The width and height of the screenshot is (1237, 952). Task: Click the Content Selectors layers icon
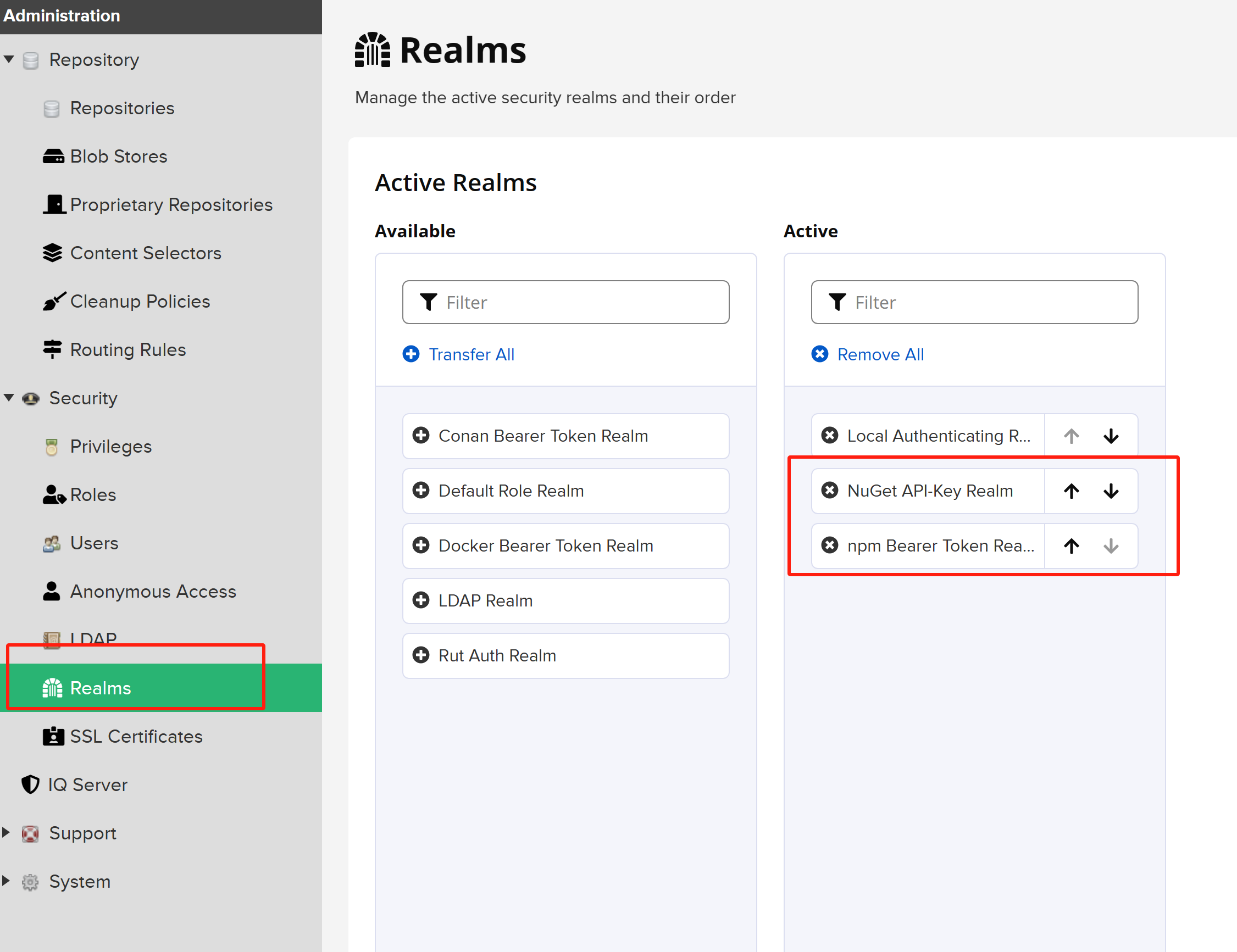tap(52, 253)
